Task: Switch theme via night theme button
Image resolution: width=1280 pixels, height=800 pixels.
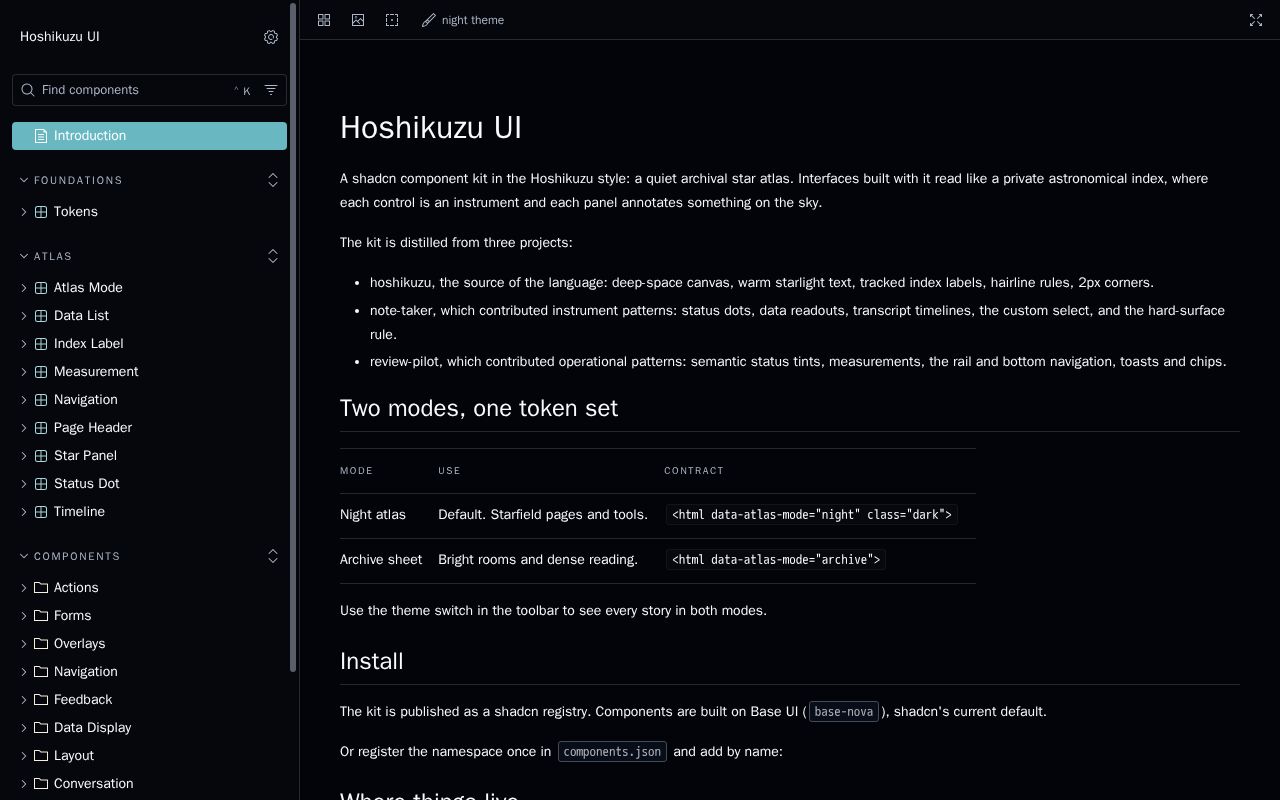Action: 463,20
